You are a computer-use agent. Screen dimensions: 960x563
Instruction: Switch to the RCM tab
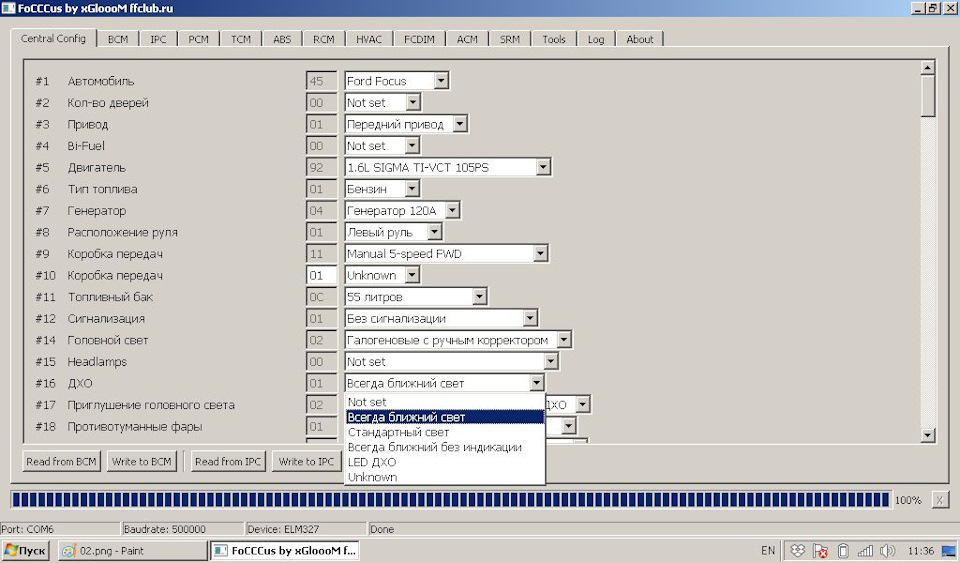(x=323, y=39)
